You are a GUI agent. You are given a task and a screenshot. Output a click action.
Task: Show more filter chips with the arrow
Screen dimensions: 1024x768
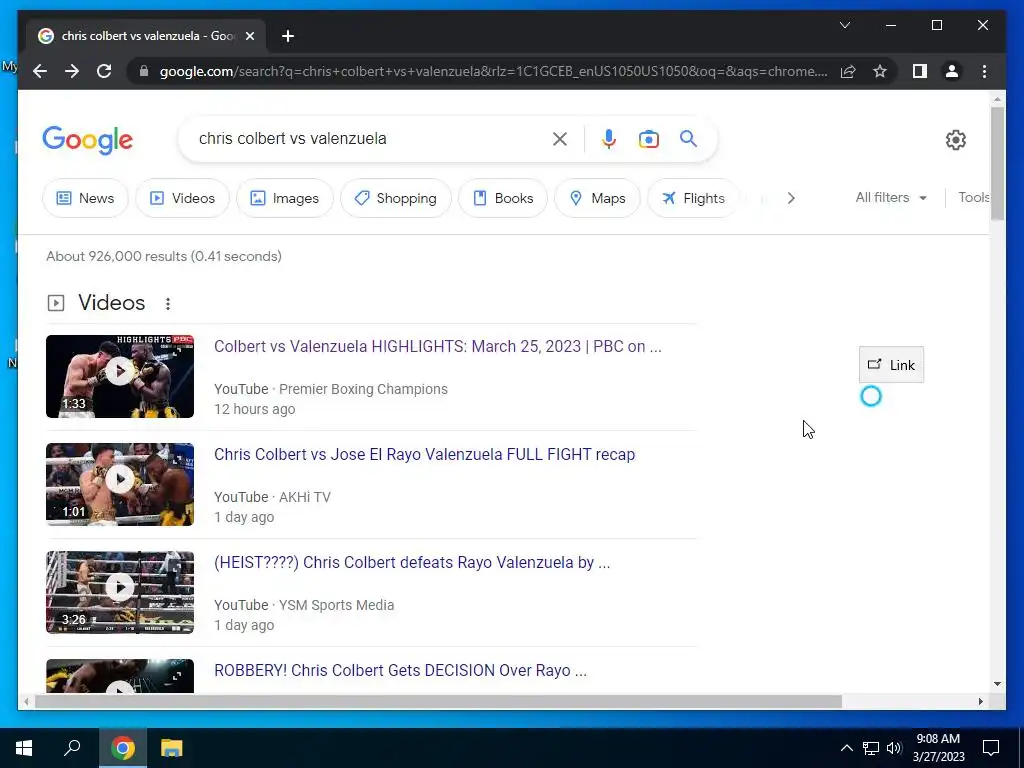791,198
